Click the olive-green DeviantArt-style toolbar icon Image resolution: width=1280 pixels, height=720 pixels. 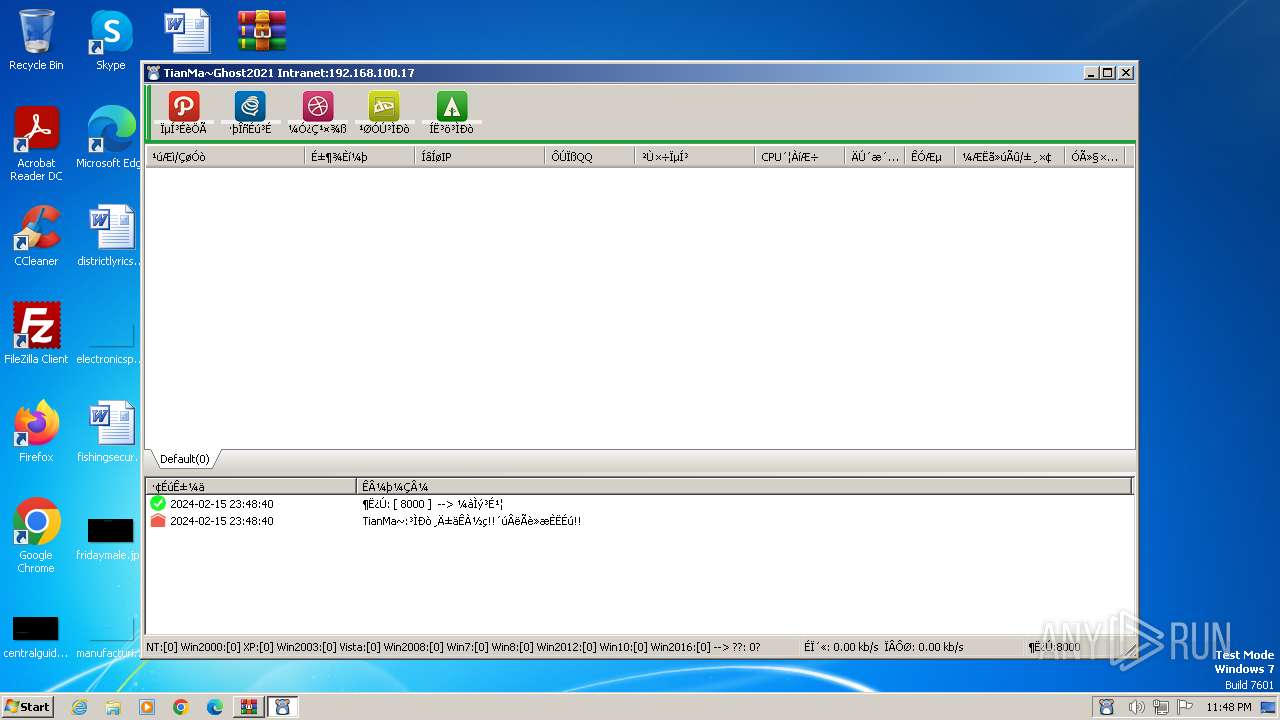384,106
